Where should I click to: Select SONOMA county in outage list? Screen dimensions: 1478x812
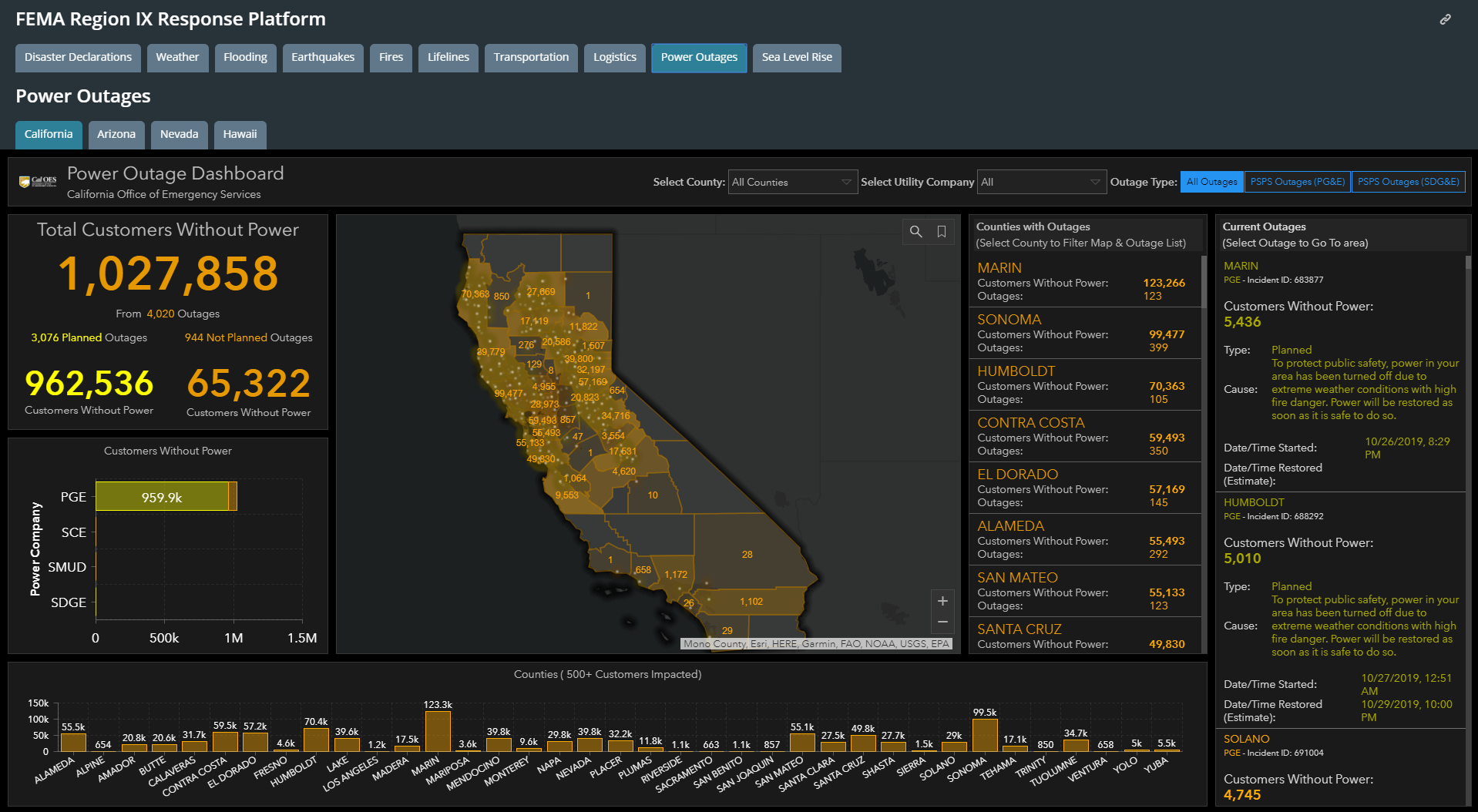pos(1084,333)
